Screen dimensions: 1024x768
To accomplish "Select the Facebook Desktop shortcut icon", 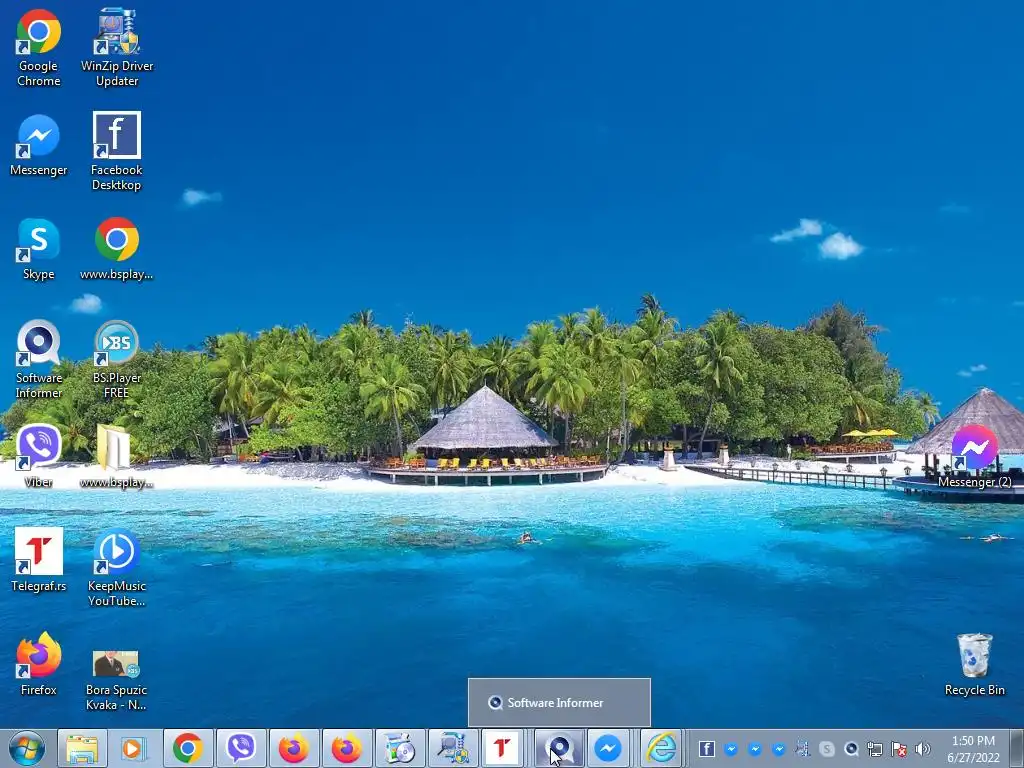I will click(117, 152).
